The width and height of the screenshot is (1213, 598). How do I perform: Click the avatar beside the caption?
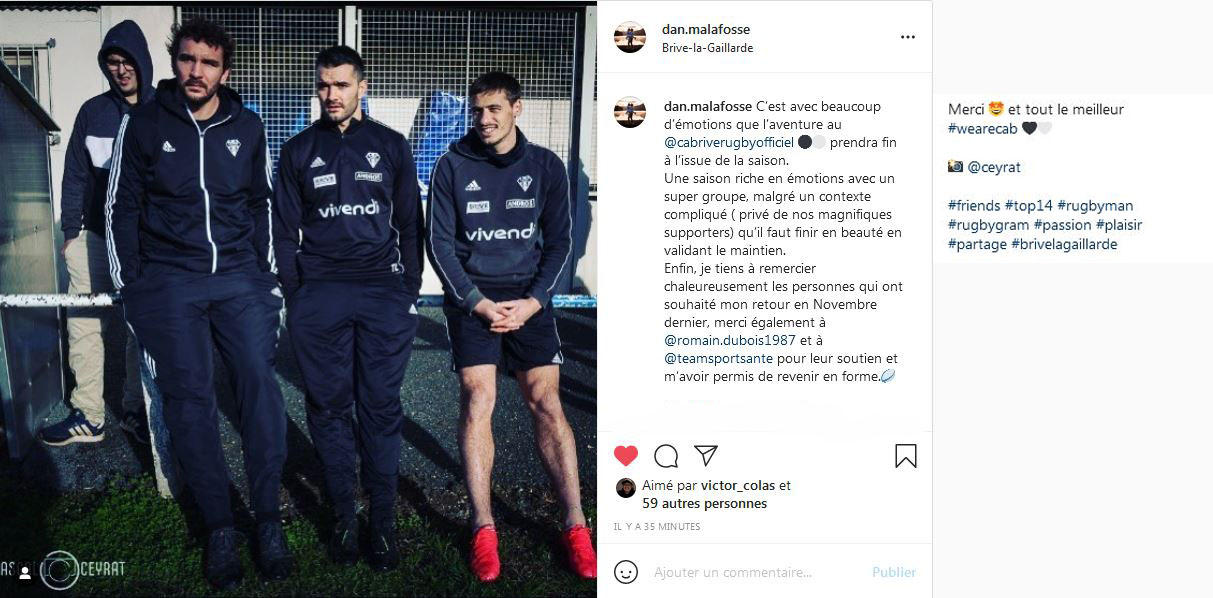630,112
